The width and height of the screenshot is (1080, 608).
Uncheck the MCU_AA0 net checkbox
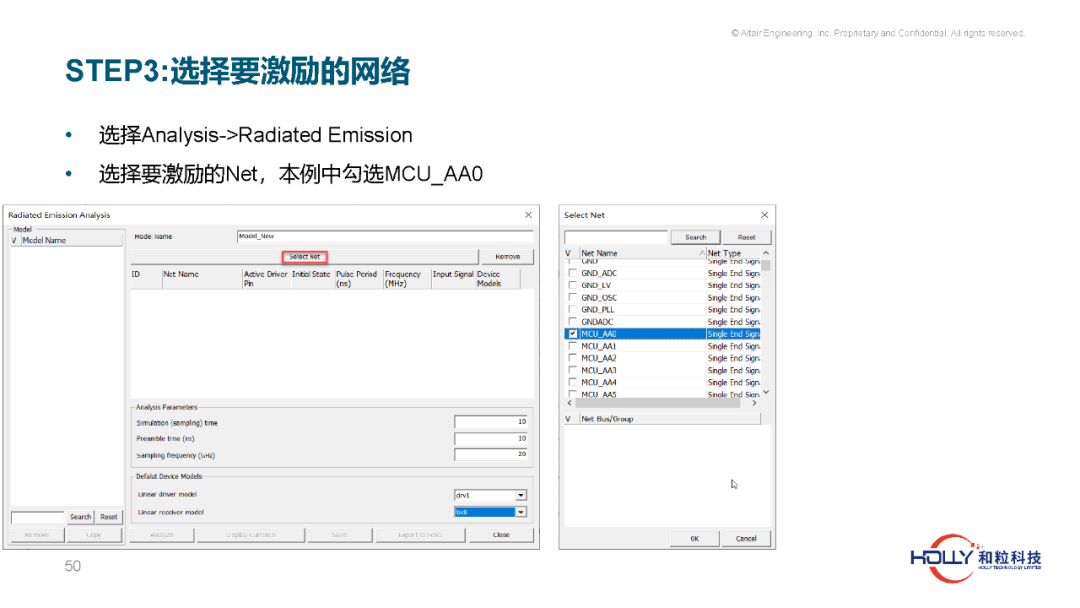click(x=572, y=334)
